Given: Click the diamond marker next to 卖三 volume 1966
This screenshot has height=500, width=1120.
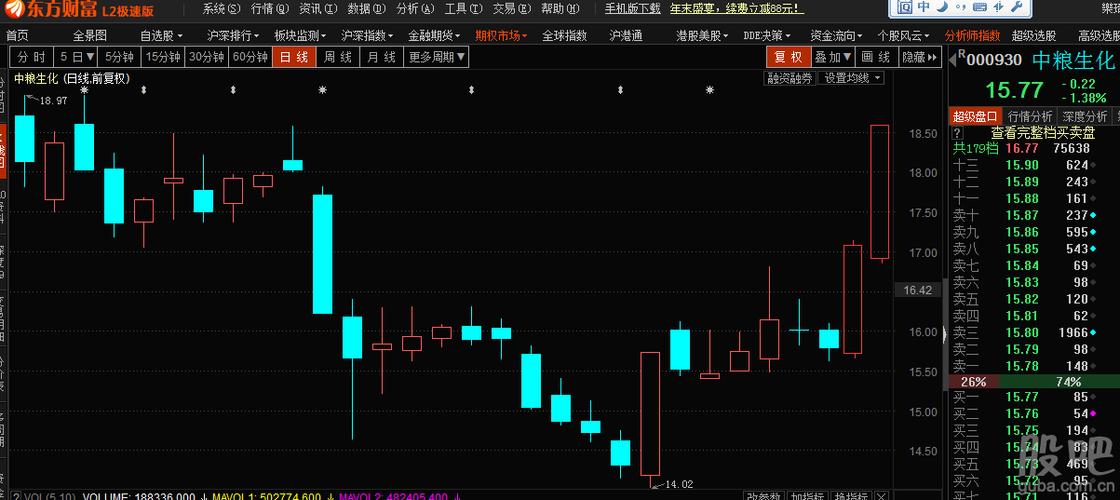Looking at the screenshot, I should (1094, 333).
